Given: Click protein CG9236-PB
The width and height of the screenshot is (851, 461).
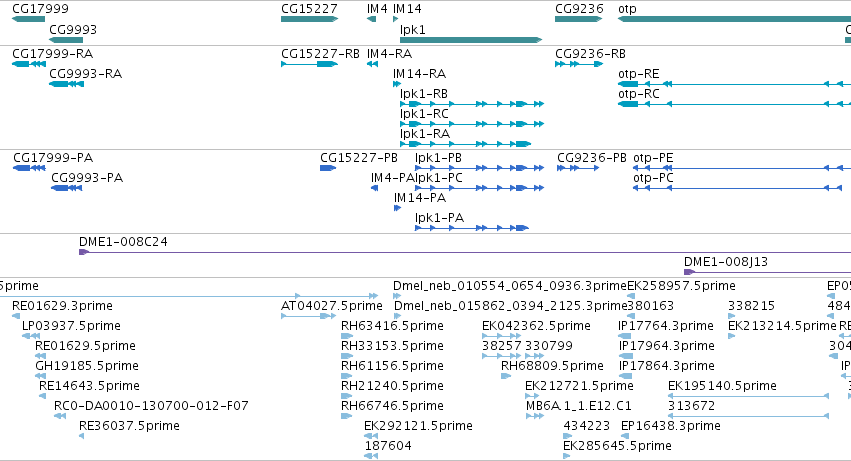Looking at the screenshot, I should [x=592, y=158].
